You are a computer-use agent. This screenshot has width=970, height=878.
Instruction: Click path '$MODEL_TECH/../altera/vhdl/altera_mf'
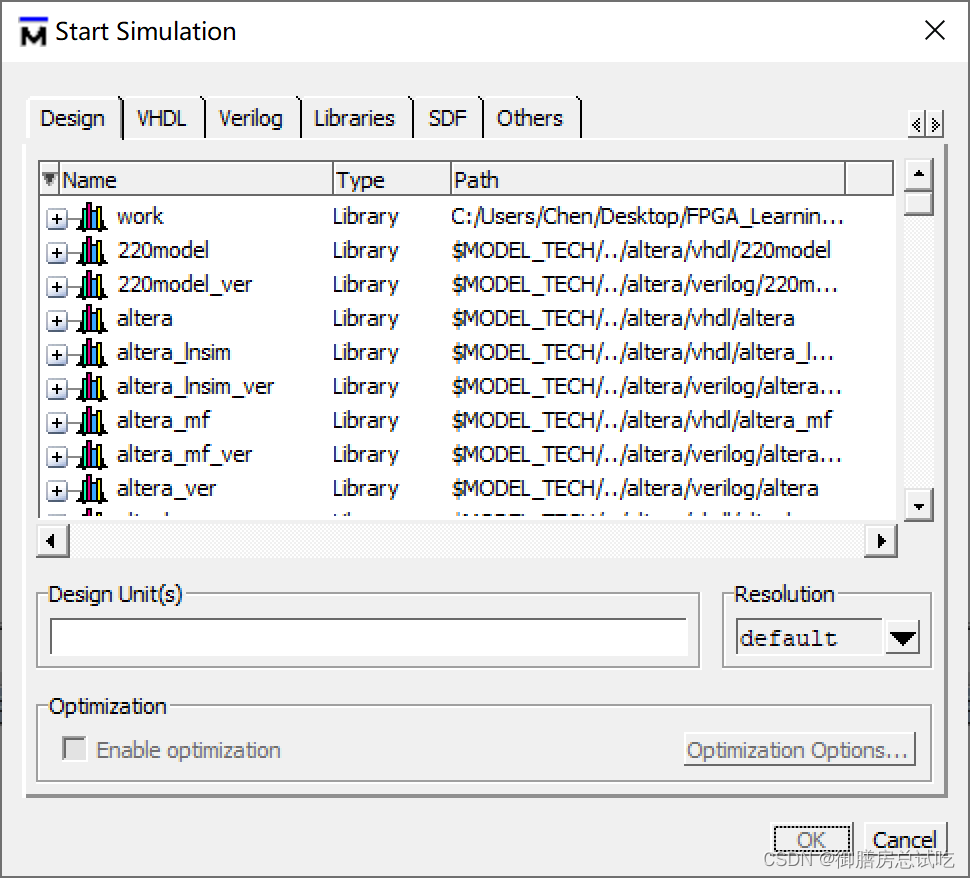(642, 421)
